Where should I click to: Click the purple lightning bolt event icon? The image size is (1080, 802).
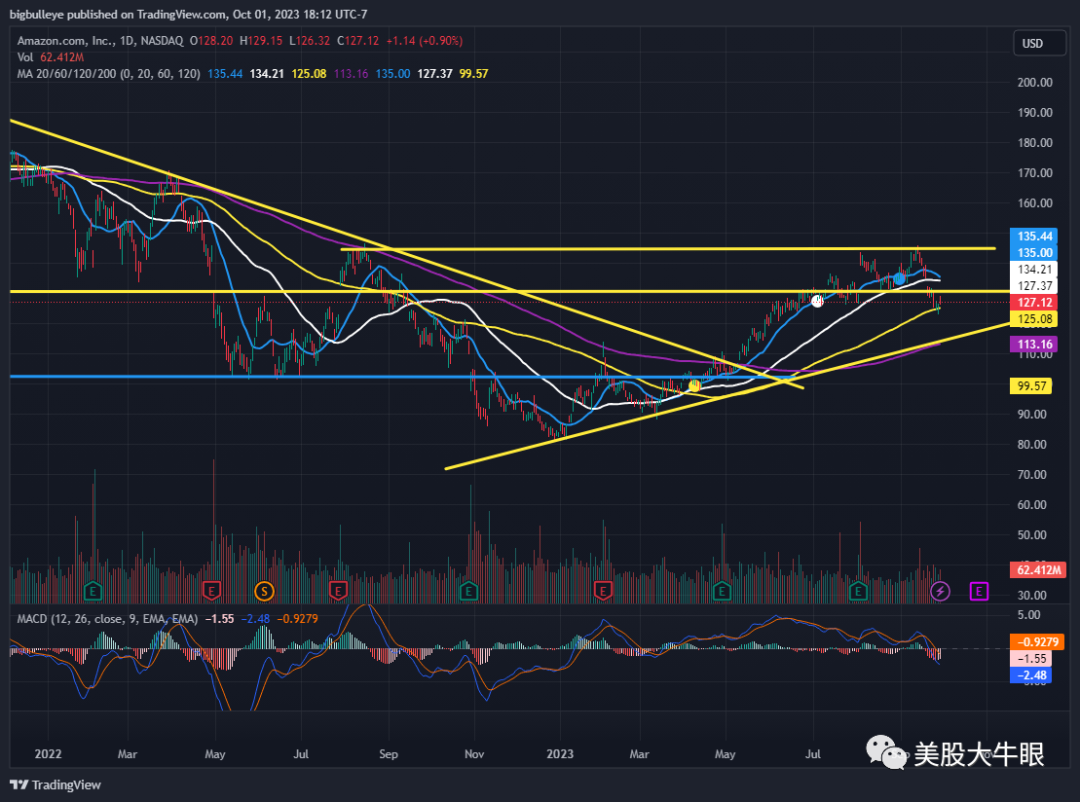pyautogui.click(x=940, y=590)
